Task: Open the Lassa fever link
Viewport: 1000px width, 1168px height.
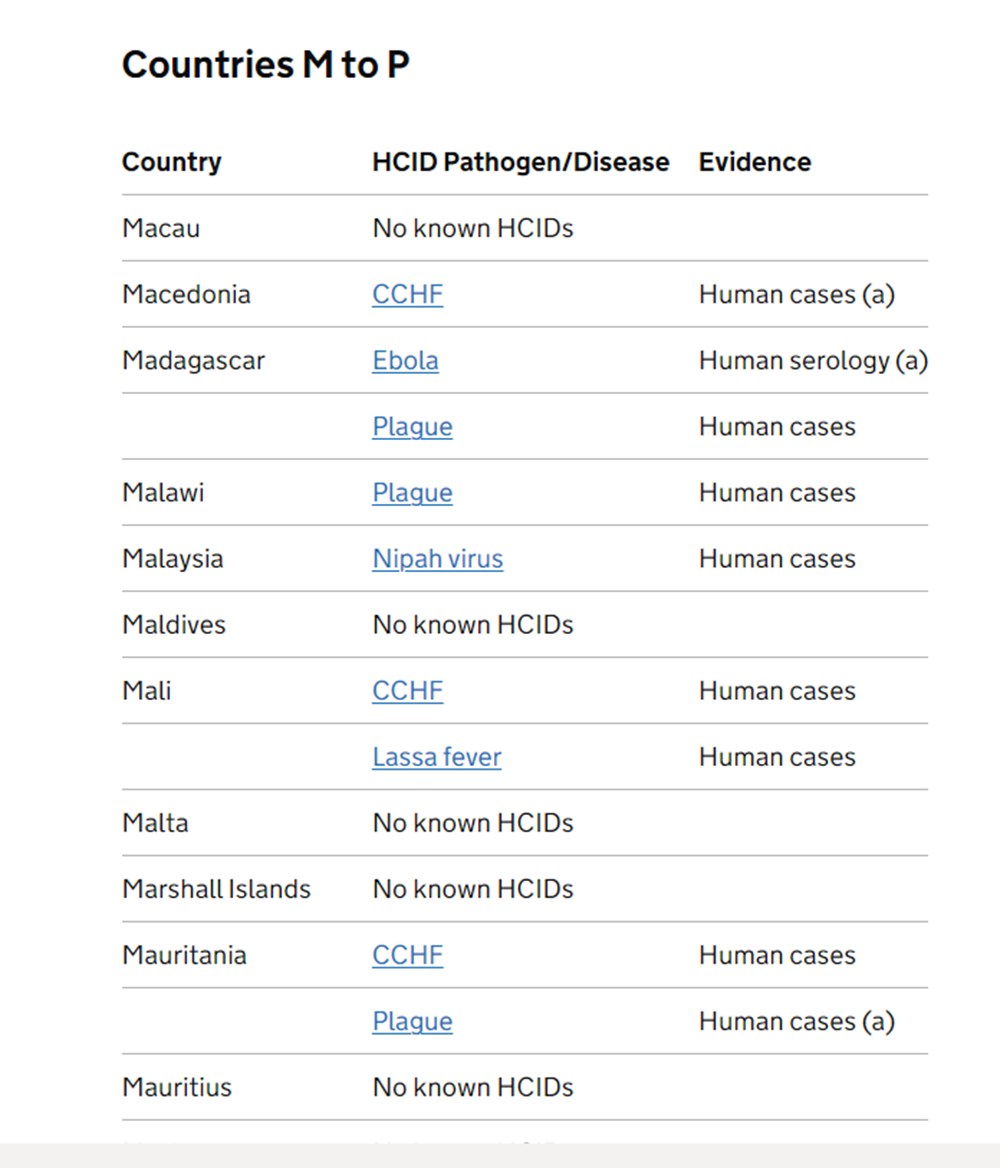Action: 436,757
